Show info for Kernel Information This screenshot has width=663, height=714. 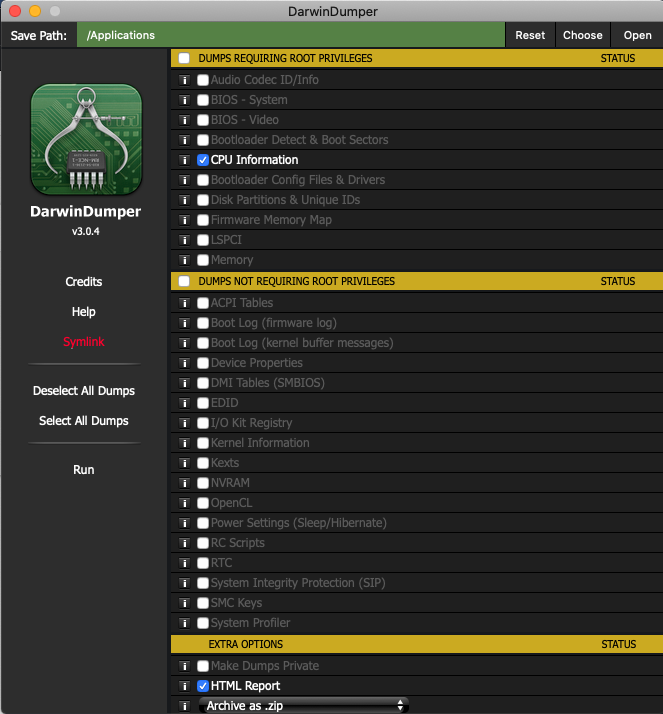[x=184, y=444]
